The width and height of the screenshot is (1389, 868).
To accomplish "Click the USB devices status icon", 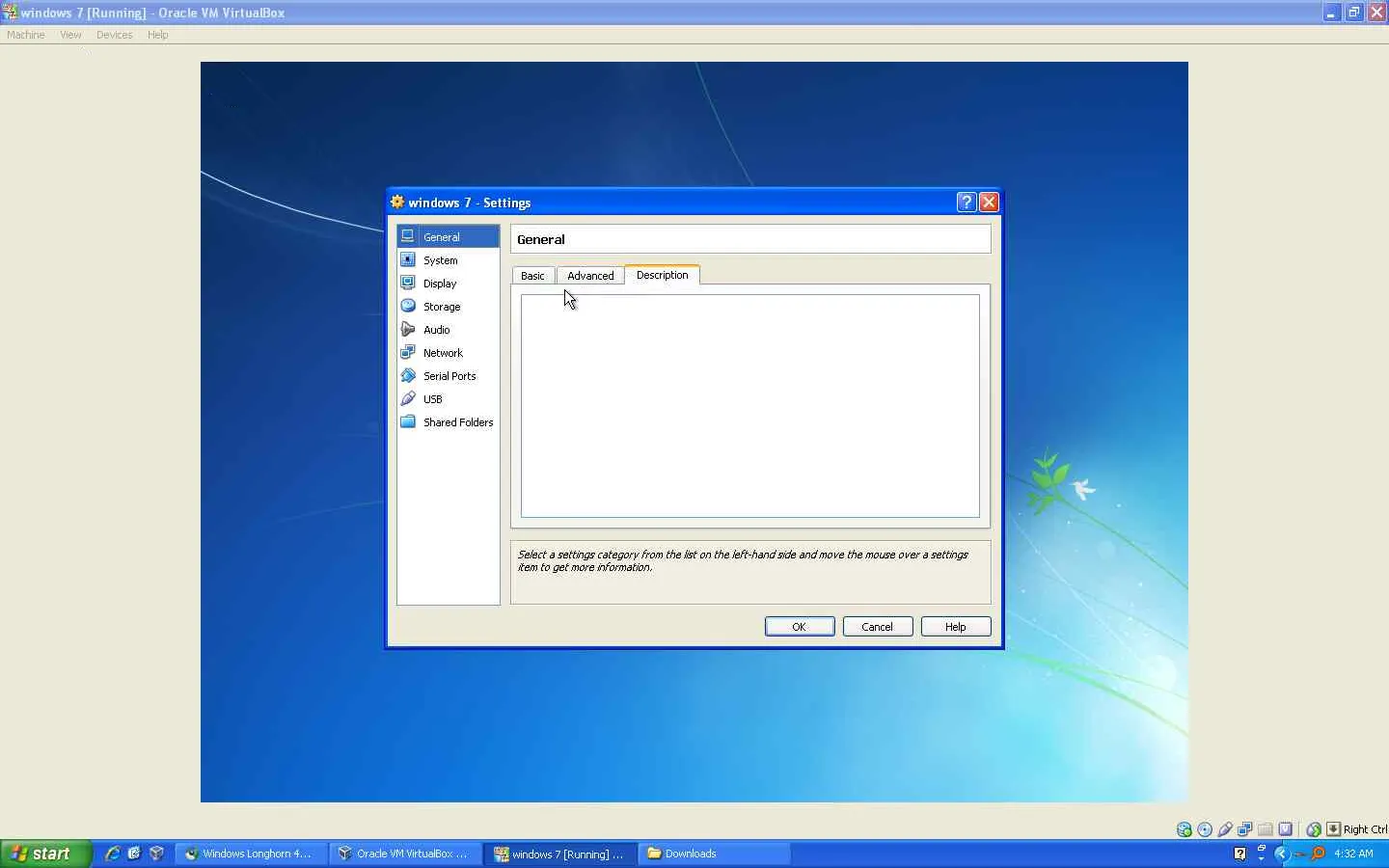I will pyautogui.click(x=1225, y=829).
